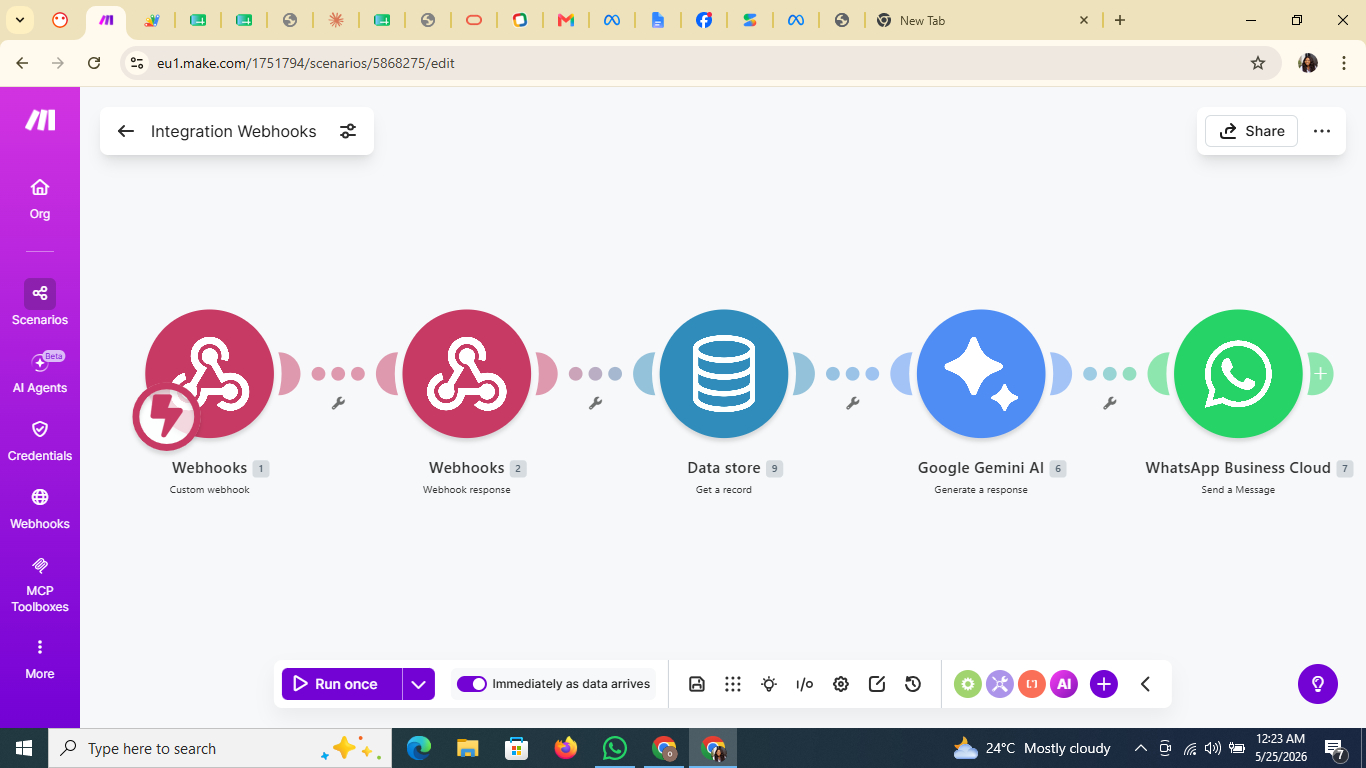
Task: Click the instant trigger lightning badge
Action: tap(166, 417)
